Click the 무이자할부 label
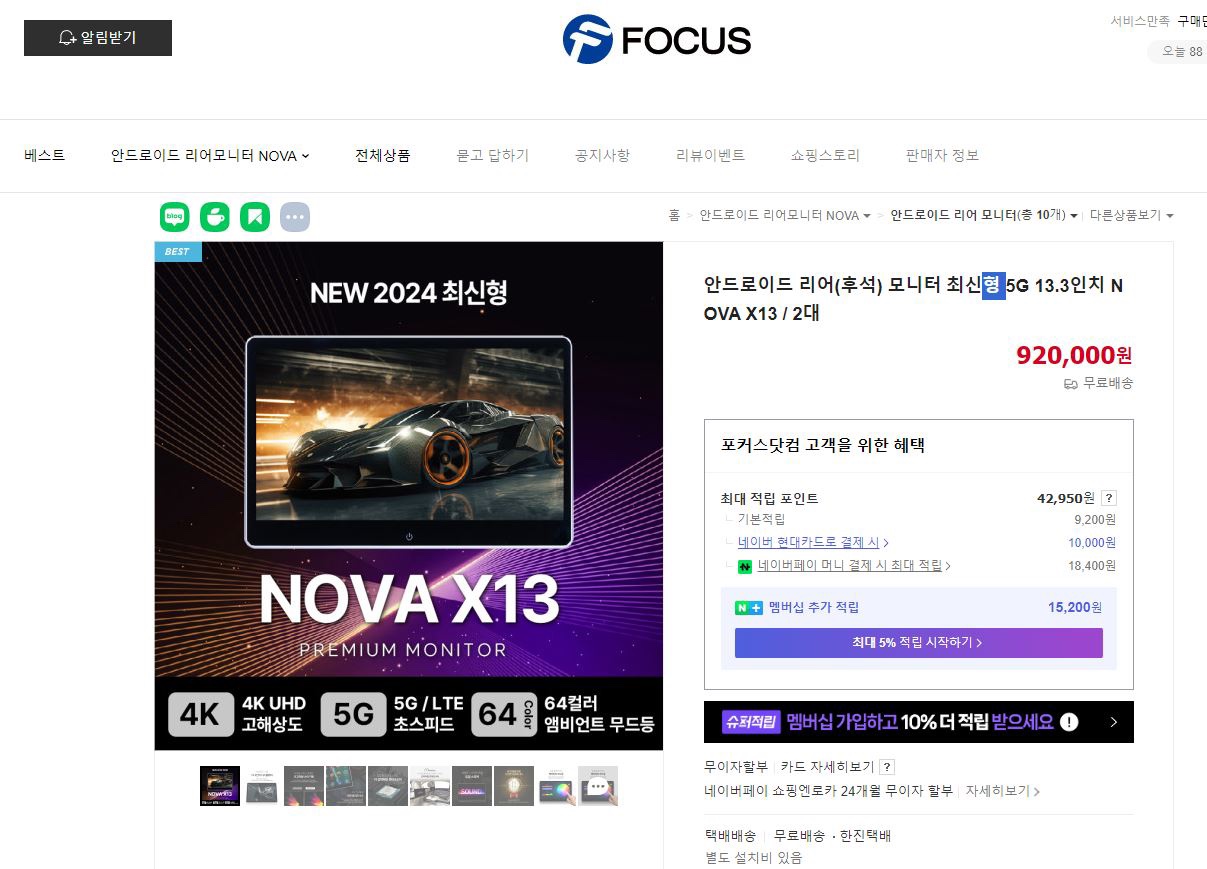1207x869 pixels. click(x=736, y=767)
